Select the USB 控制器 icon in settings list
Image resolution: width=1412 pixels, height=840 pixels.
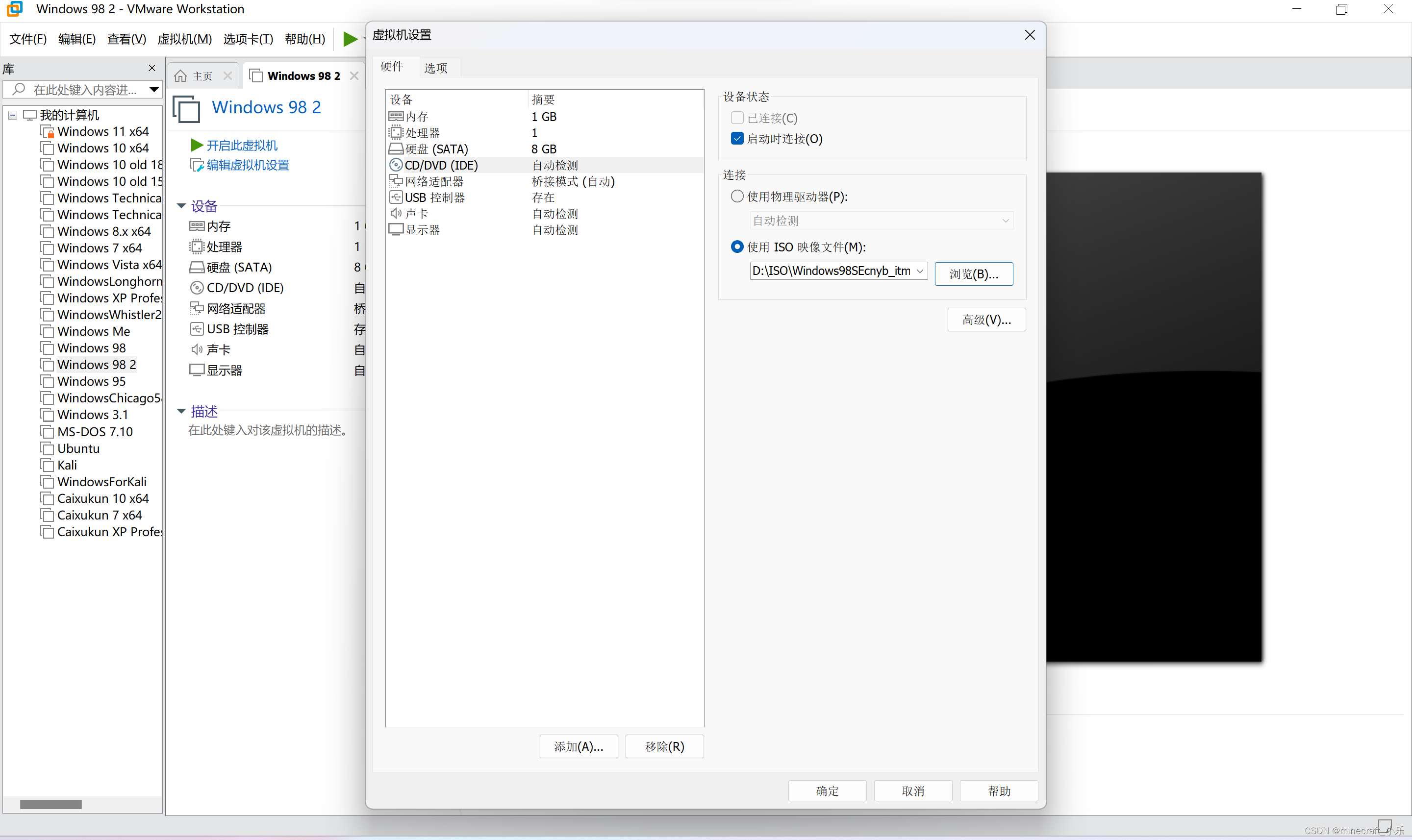[x=396, y=198]
